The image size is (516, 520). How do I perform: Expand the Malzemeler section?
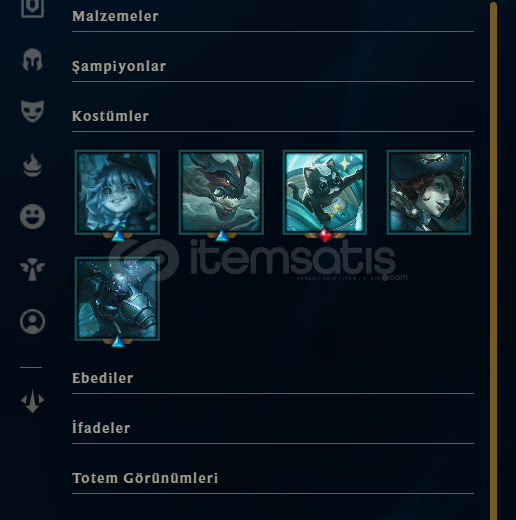pyautogui.click(x=273, y=17)
